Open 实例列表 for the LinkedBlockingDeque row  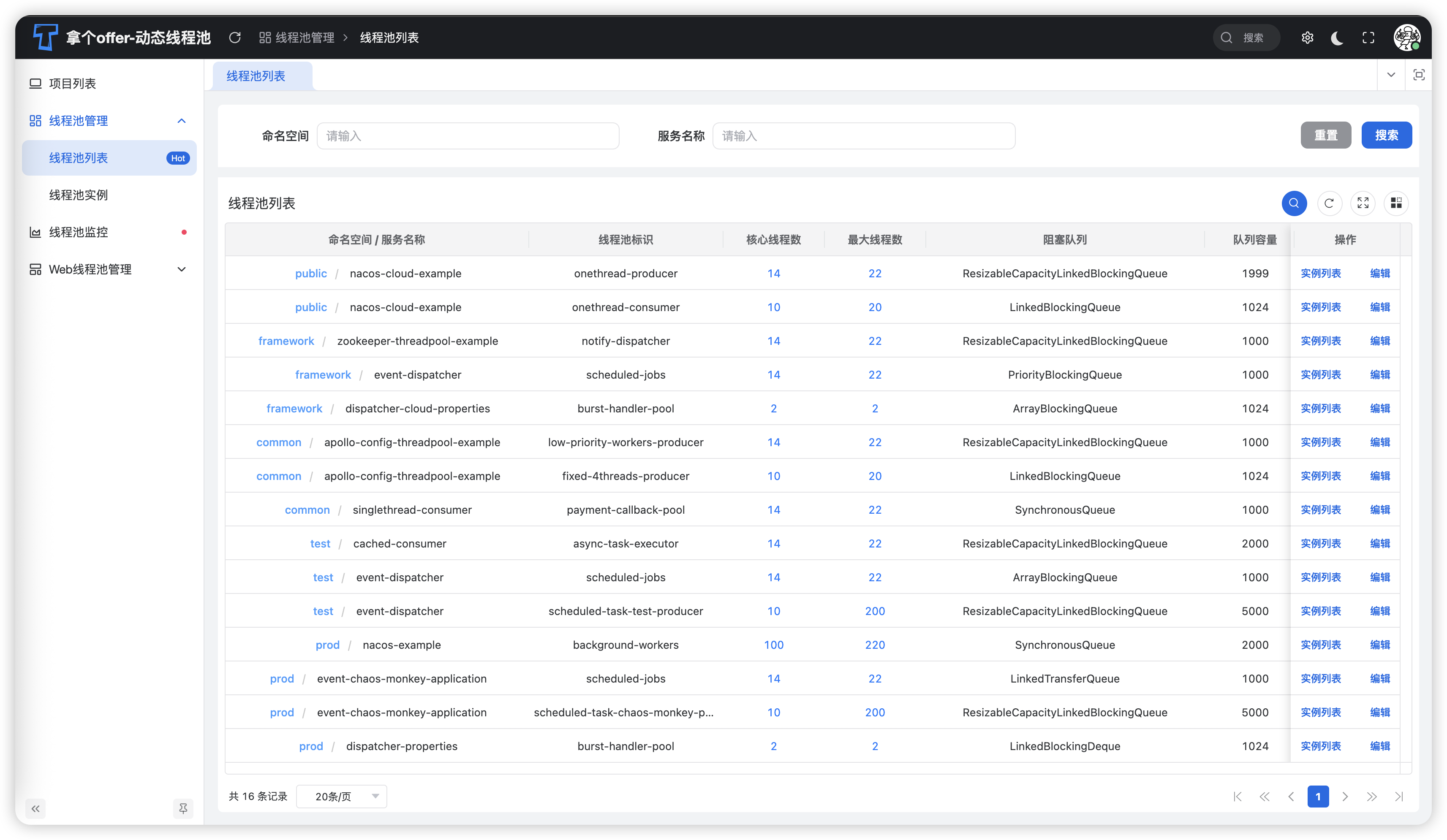1321,746
